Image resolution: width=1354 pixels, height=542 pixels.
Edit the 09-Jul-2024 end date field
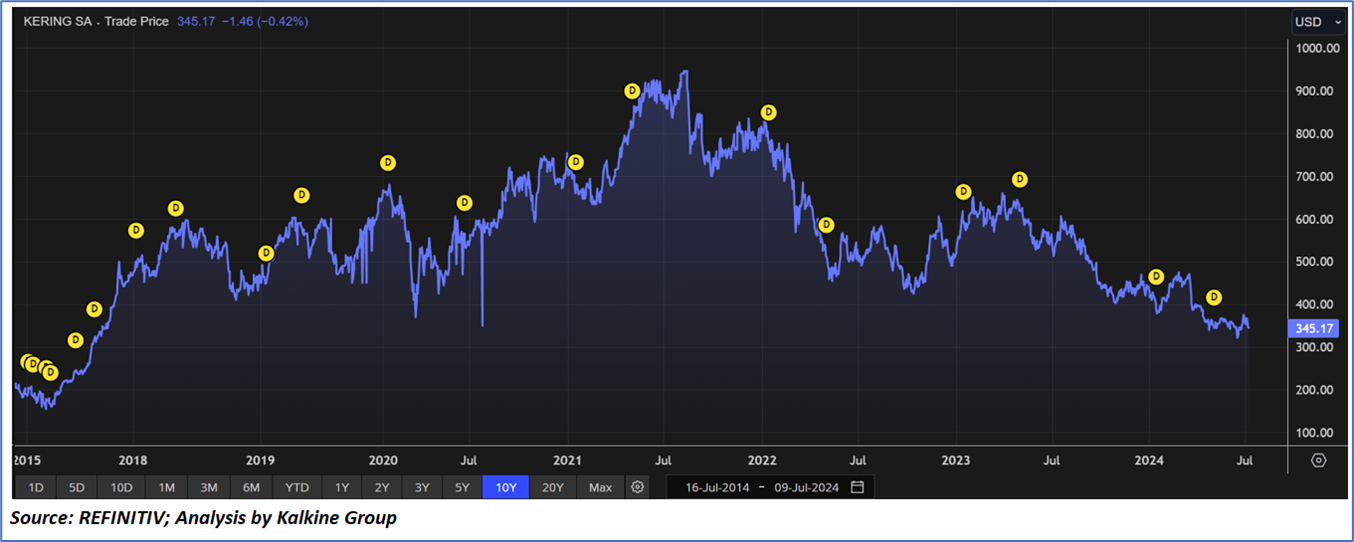click(806, 487)
